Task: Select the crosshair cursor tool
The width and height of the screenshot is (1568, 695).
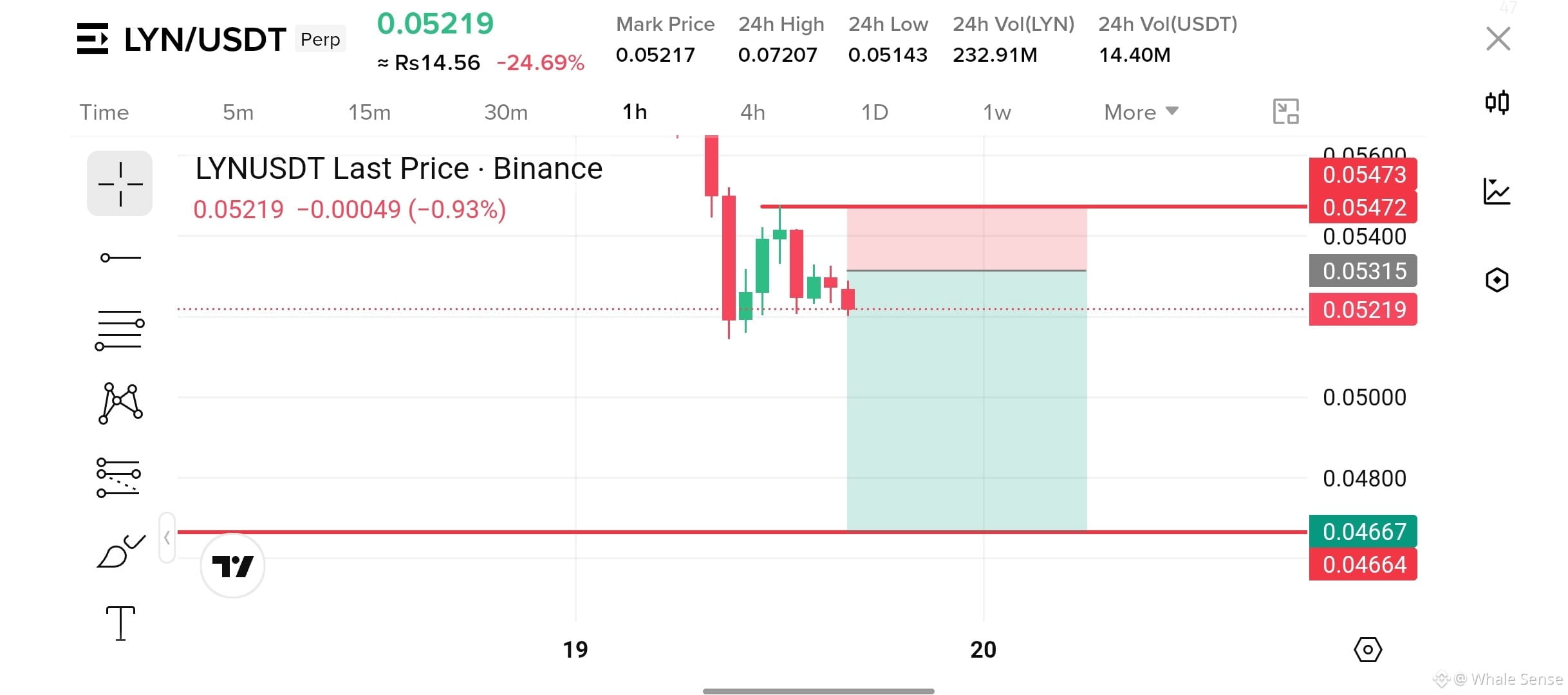Action: coord(120,184)
